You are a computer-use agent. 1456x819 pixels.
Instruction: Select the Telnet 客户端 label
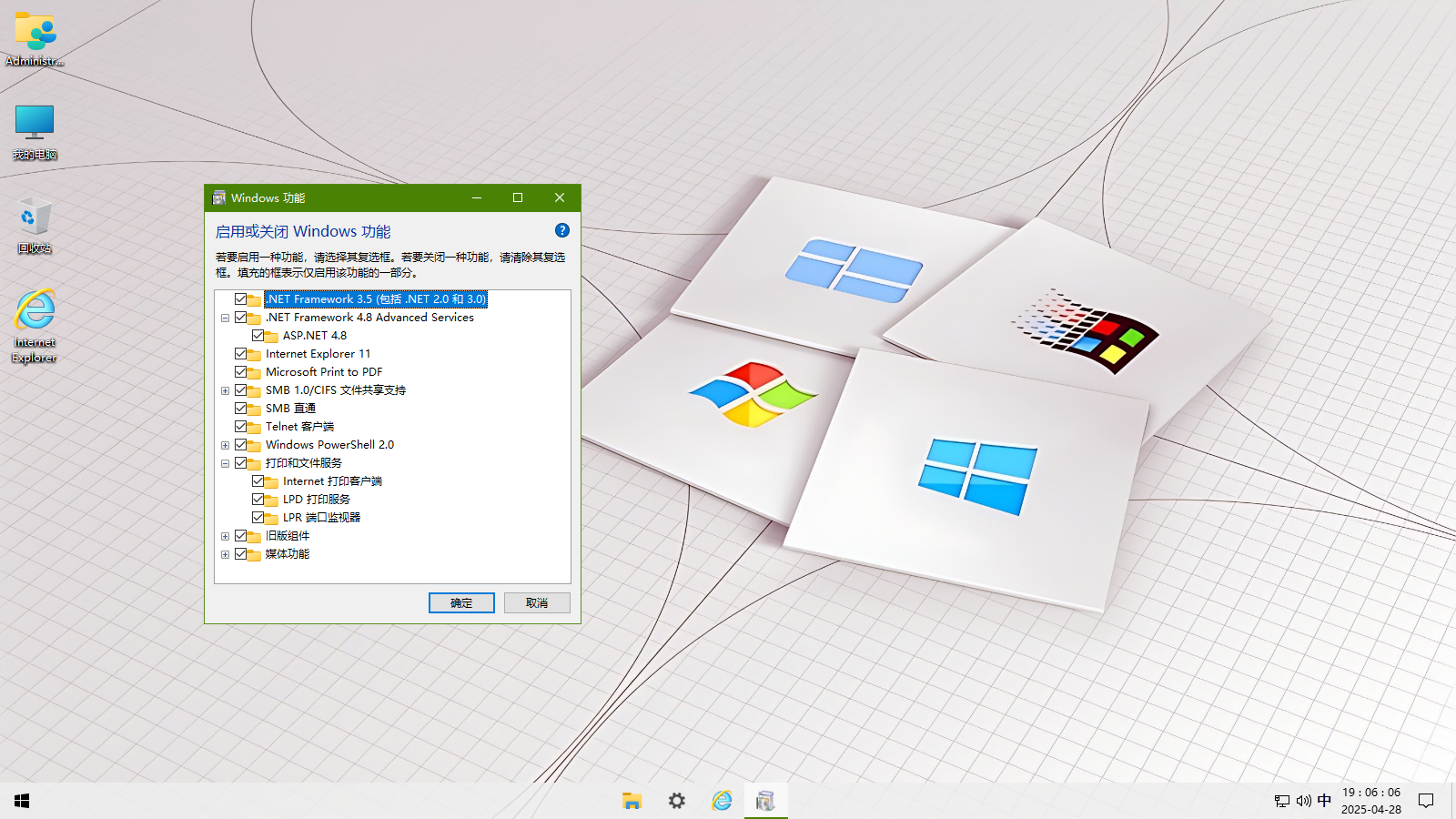coord(299,426)
